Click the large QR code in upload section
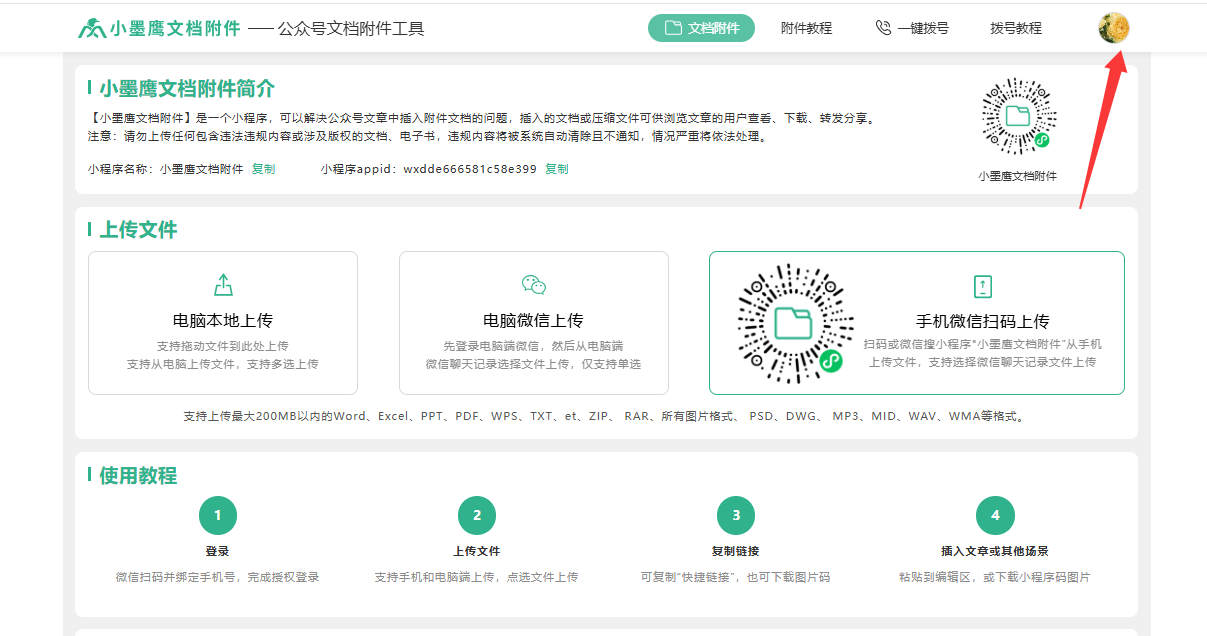The image size is (1207, 636). (x=795, y=323)
